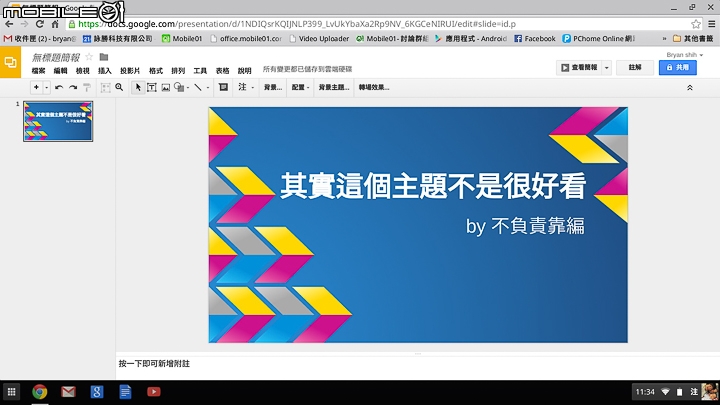
Task: Click the slide title text 其實這個主題不是很好看
Action: click(433, 186)
